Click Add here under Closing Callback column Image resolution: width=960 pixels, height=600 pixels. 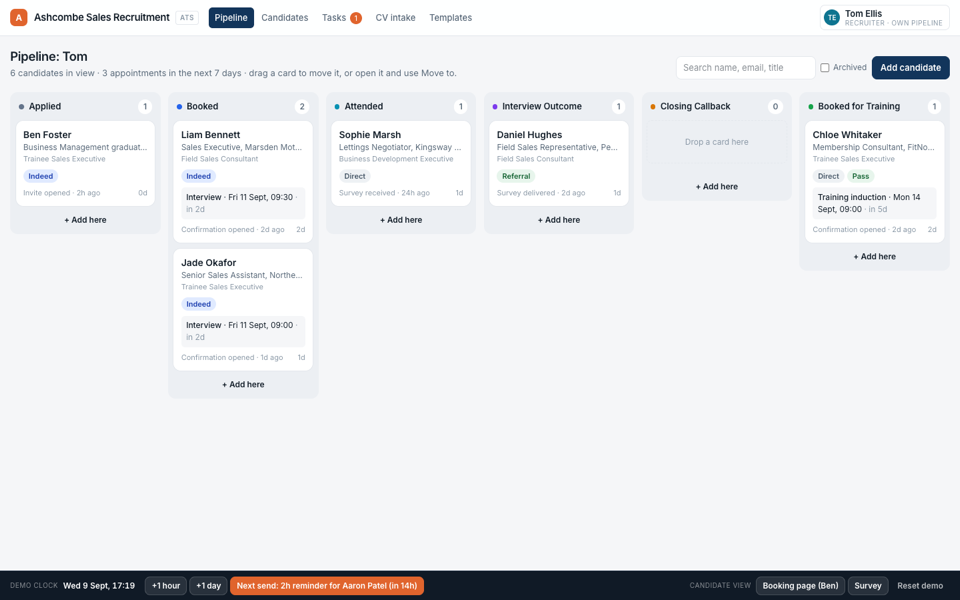click(x=717, y=187)
